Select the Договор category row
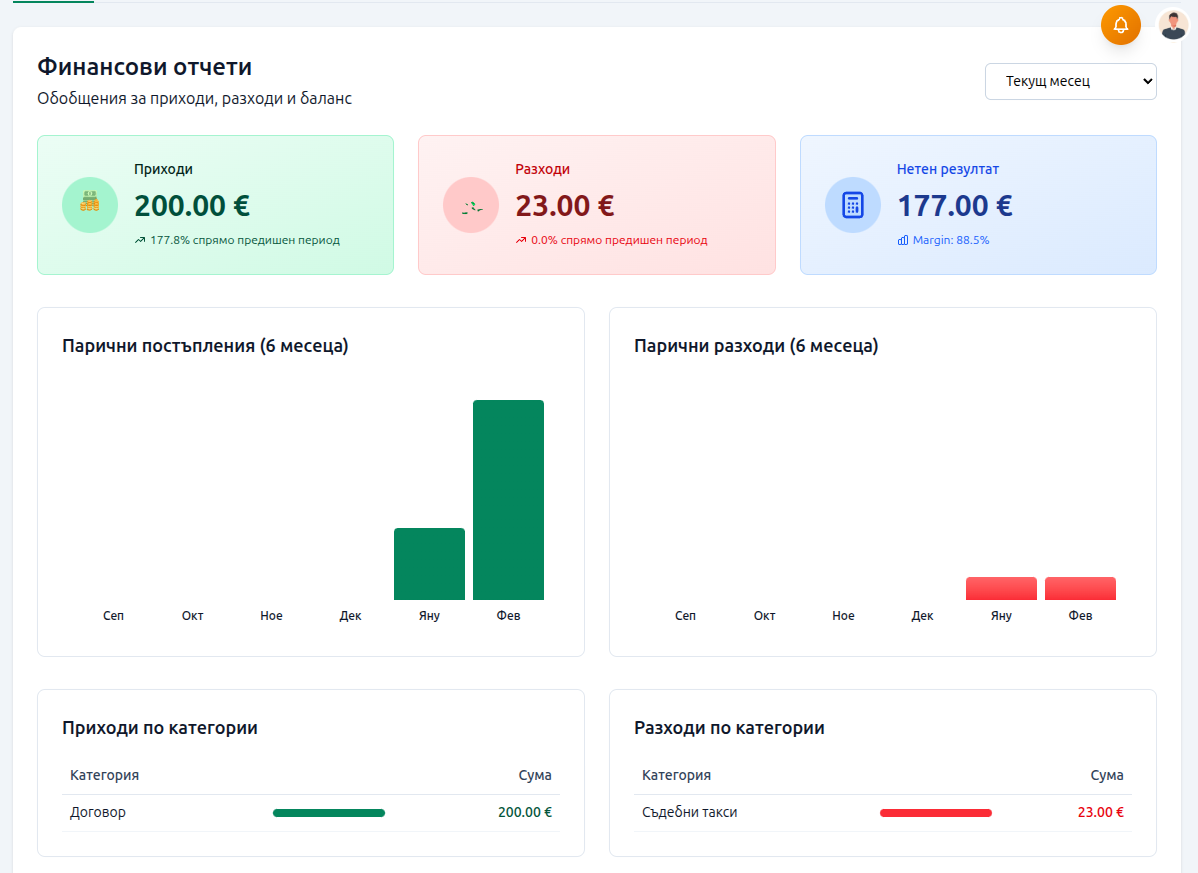Image resolution: width=1198 pixels, height=873 pixels. [x=98, y=813]
